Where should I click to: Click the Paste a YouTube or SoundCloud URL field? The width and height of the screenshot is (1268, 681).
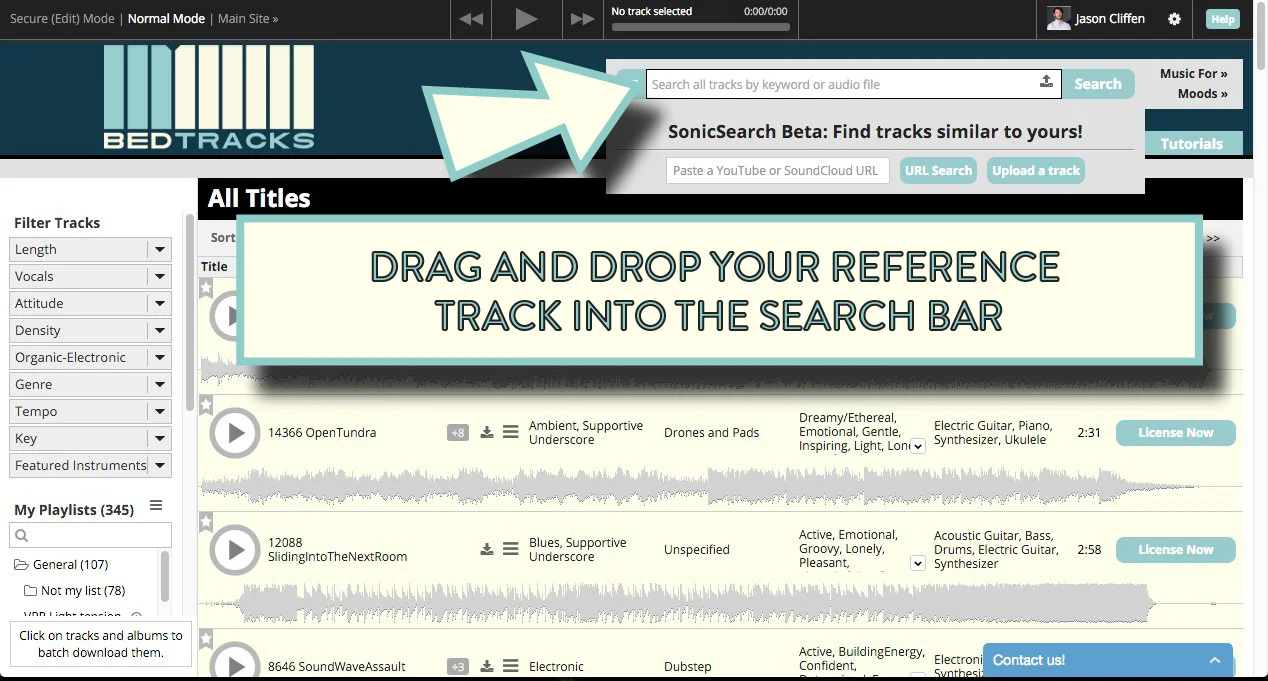click(x=777, y=170)
